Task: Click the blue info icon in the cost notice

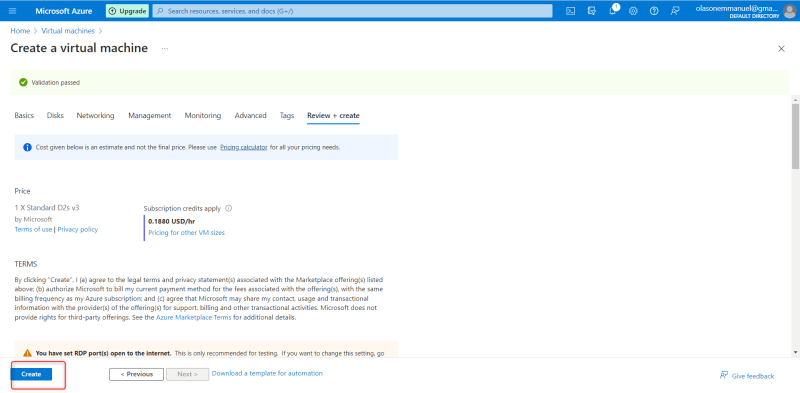Action: (28, 148)
